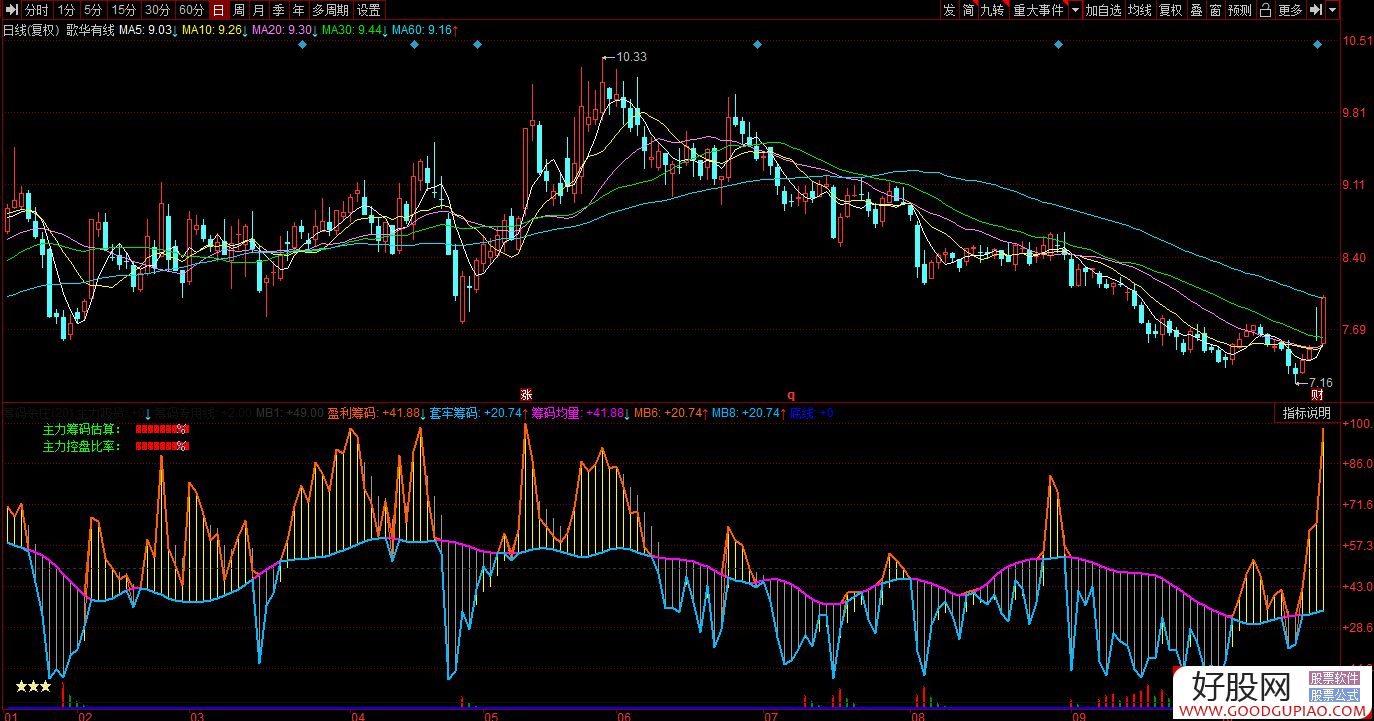
Task: Expand the dropdown arrow at the toolbar's right end
Action: [x=1334, y=10]
